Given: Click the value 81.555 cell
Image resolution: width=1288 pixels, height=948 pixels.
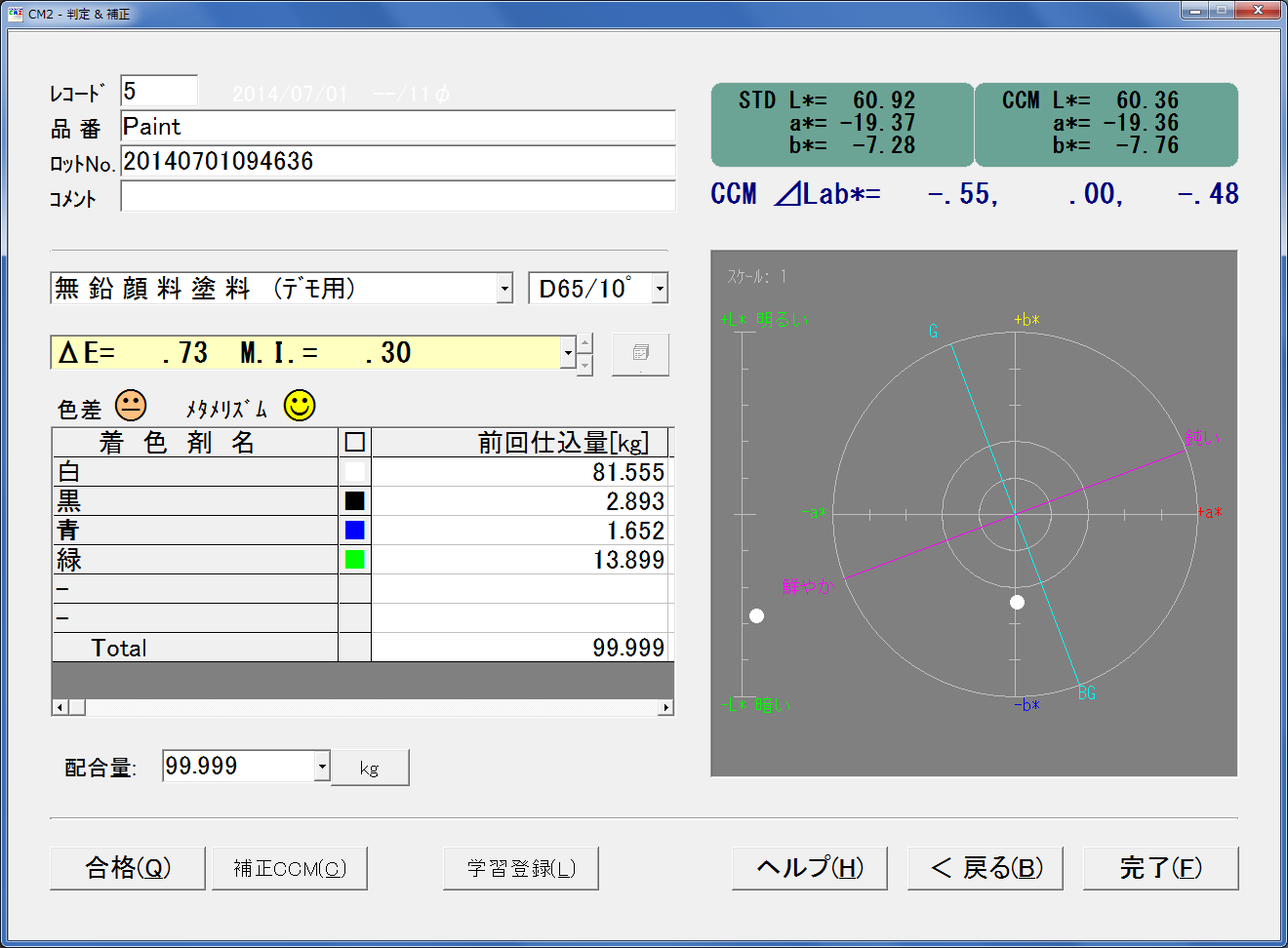Looking at the screenshot, I should (x=520, y=472).
